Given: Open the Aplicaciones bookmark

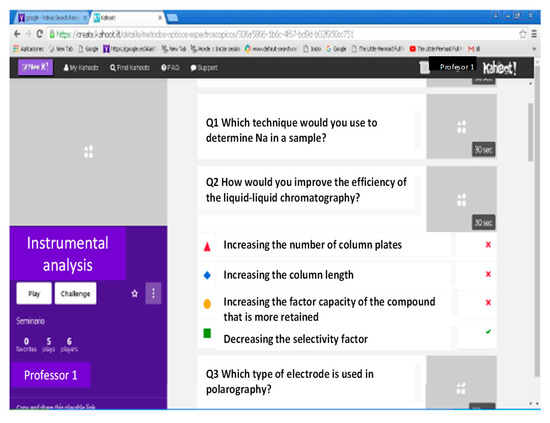Looking at the screenshot, I should (x=28, y=49).
